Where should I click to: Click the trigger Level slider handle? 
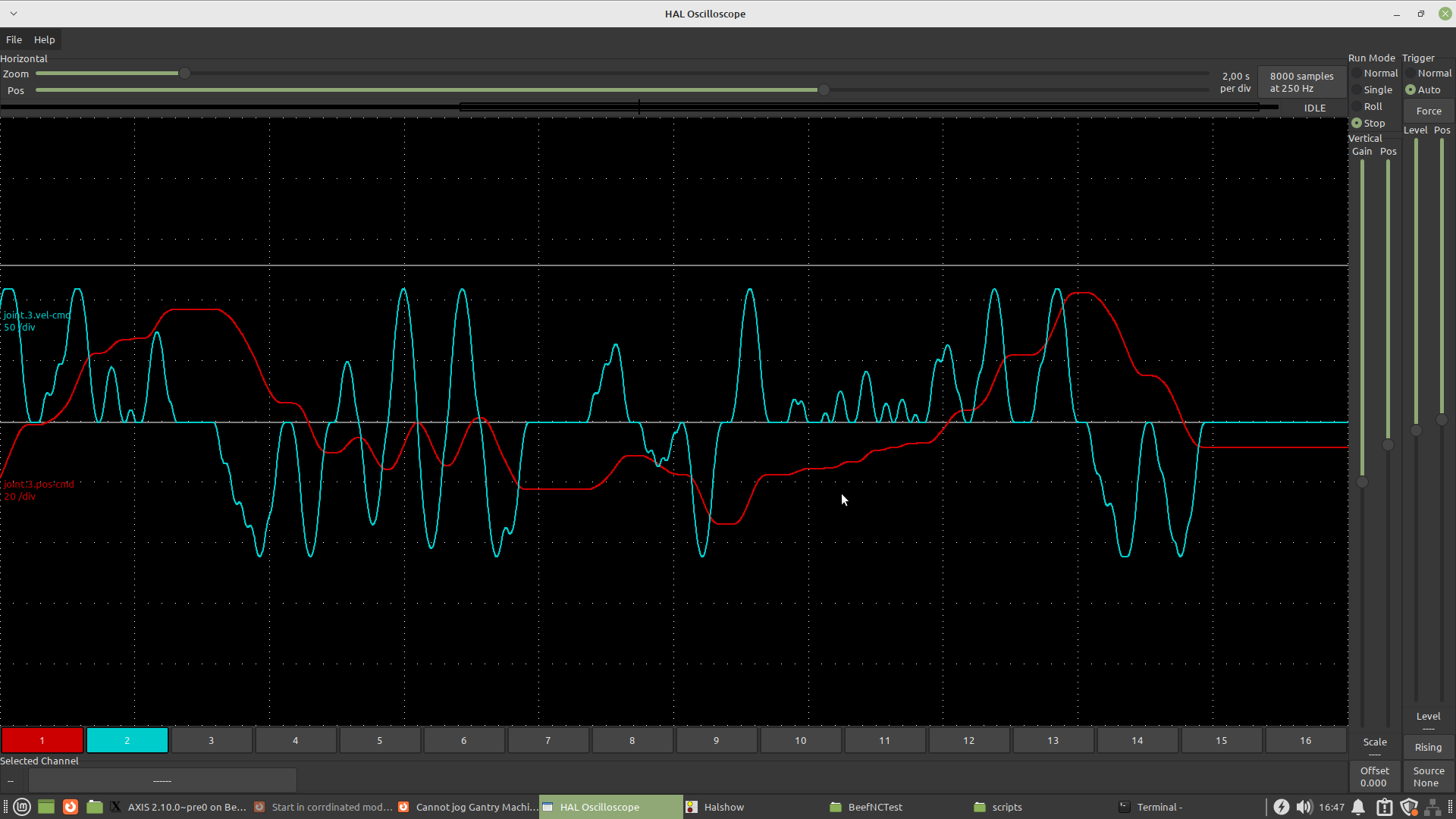(1416, 430)
